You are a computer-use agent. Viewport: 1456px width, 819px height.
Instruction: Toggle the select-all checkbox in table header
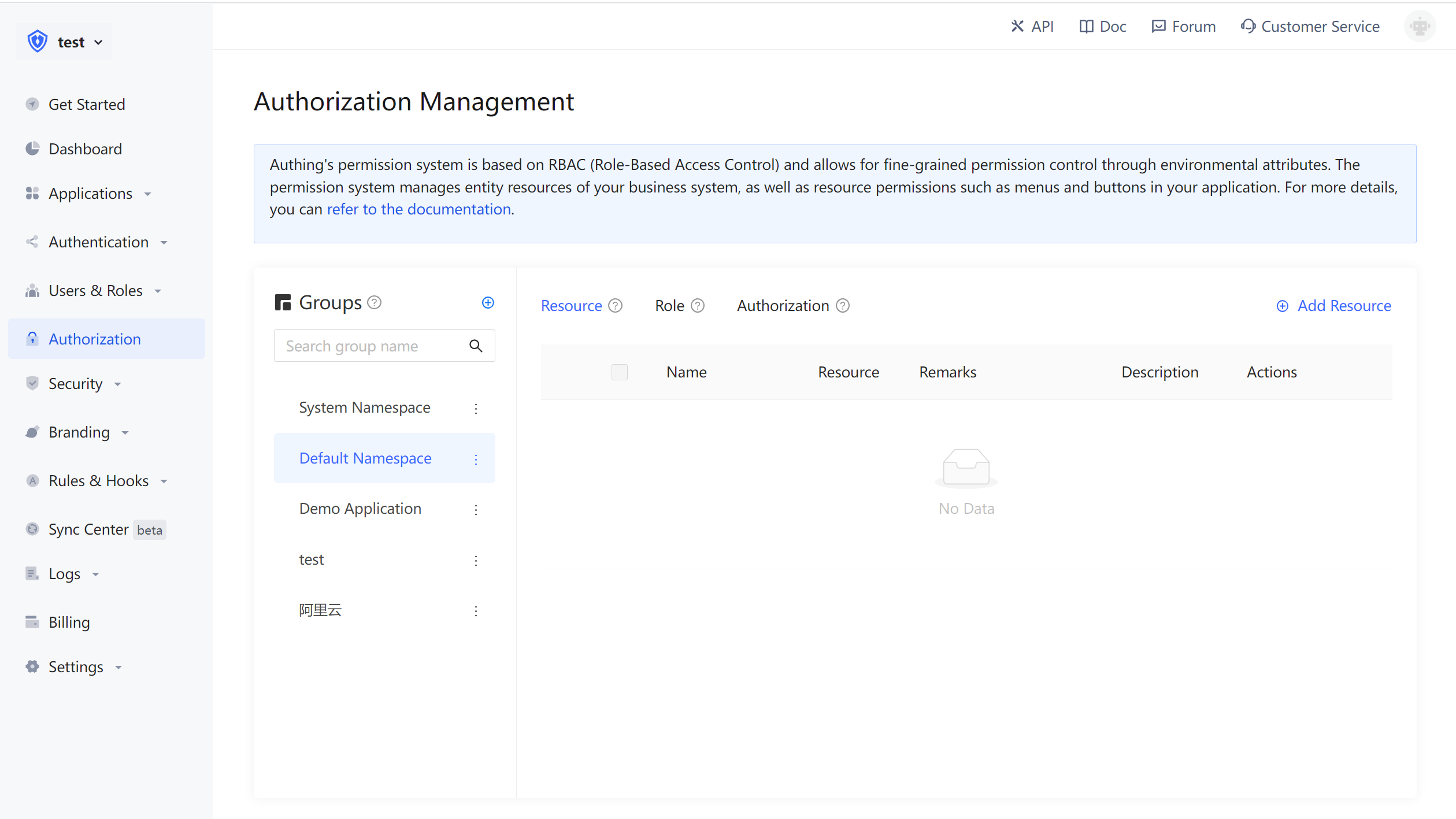[619, 372]
